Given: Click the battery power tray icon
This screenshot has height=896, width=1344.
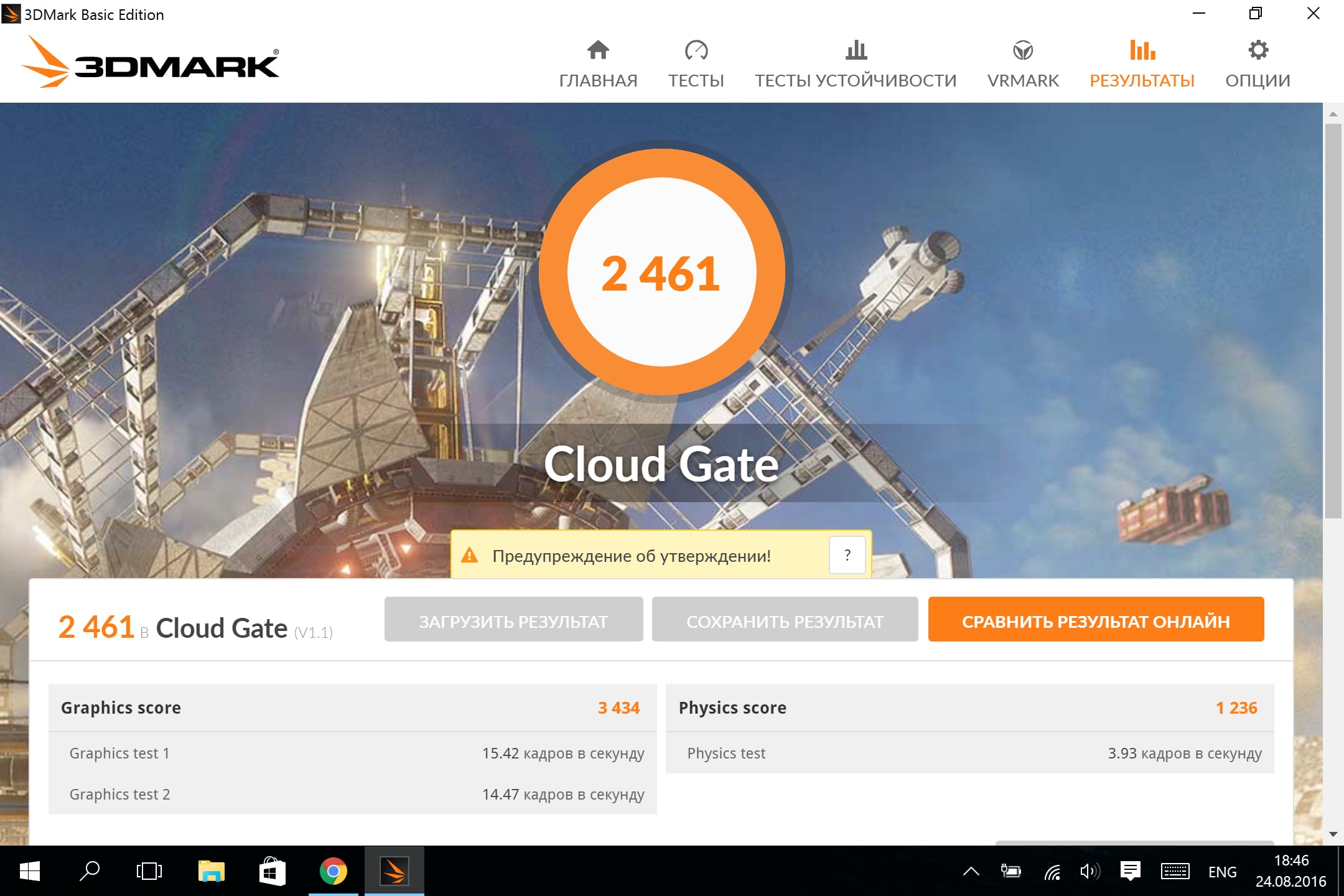Looking at the screenshot, I should tap(1010, 871).
